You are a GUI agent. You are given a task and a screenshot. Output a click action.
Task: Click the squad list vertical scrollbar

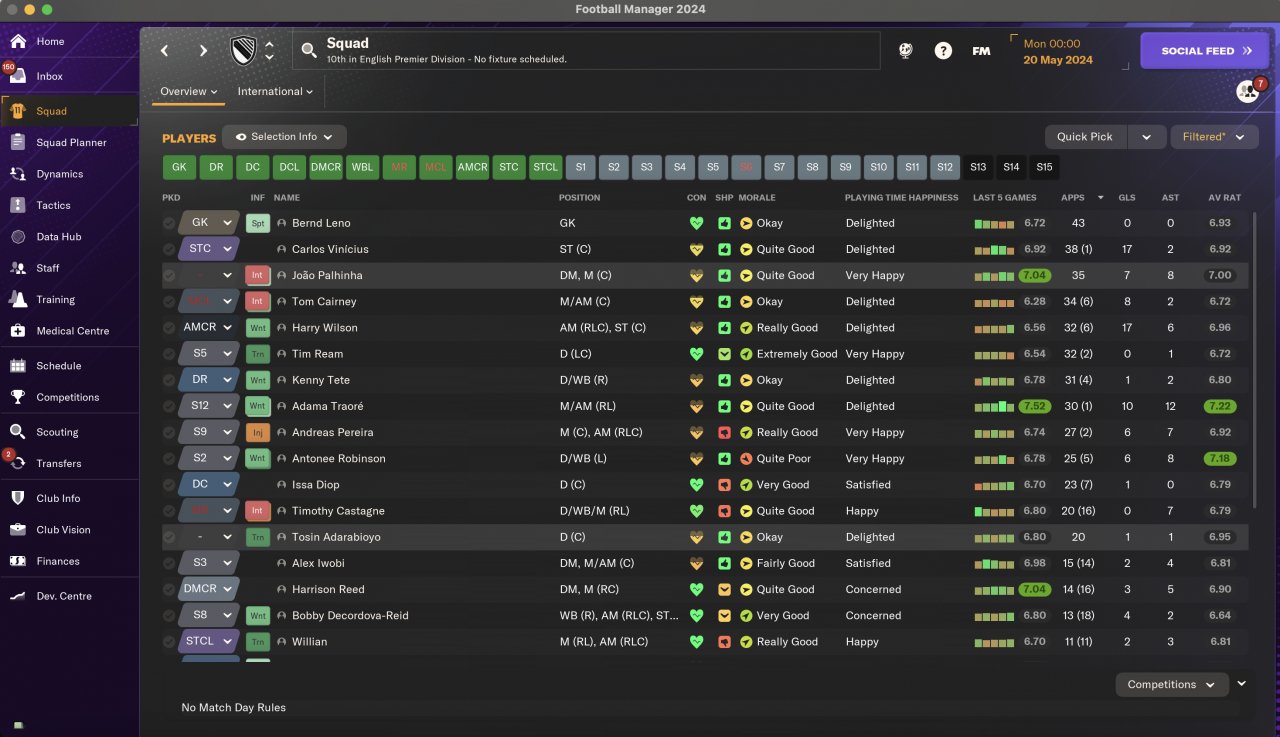pos(1253,360)
